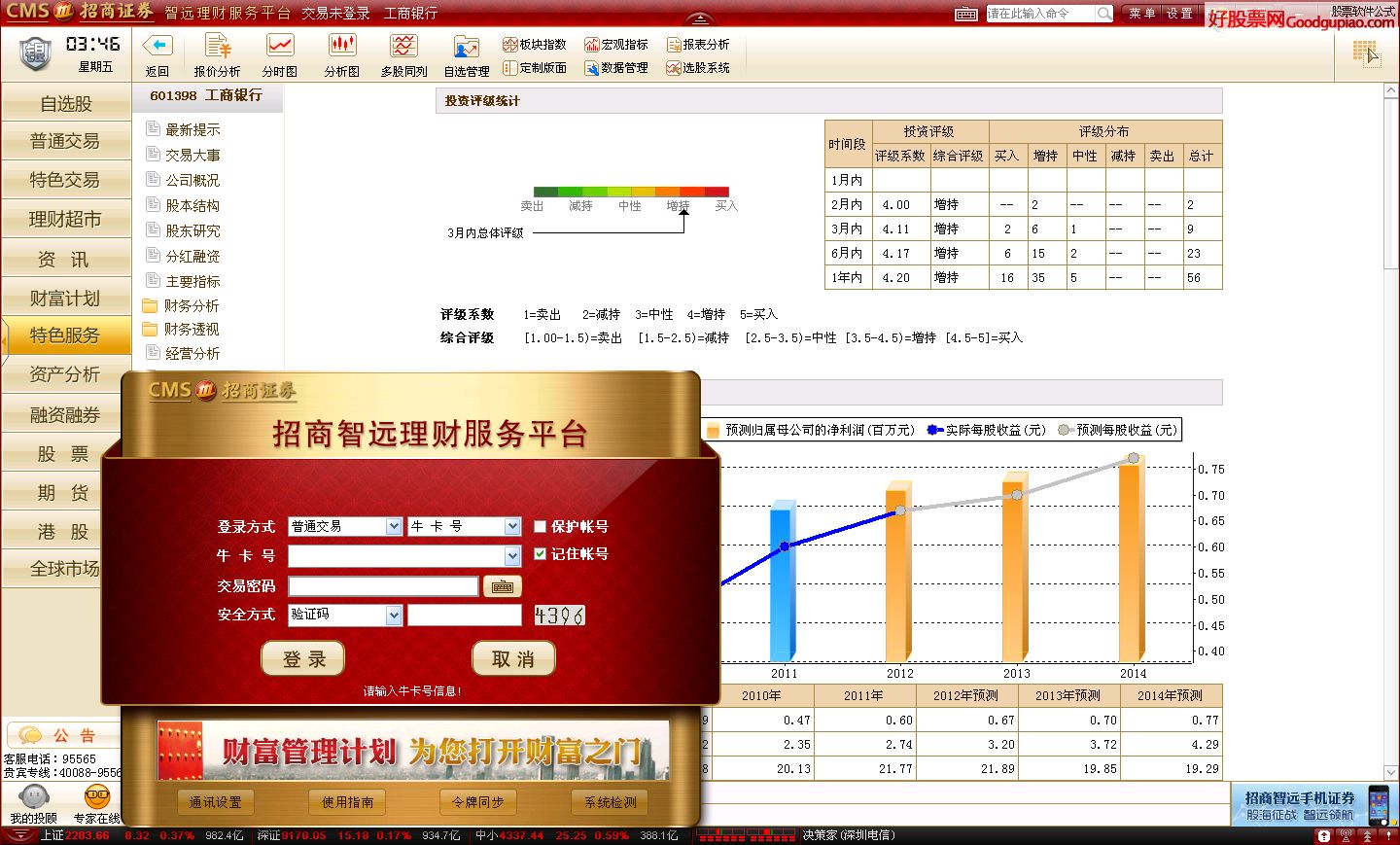Expand 安全方式 验证码 dropdown
1400x845 pixels.
click(x=394, y=616)
